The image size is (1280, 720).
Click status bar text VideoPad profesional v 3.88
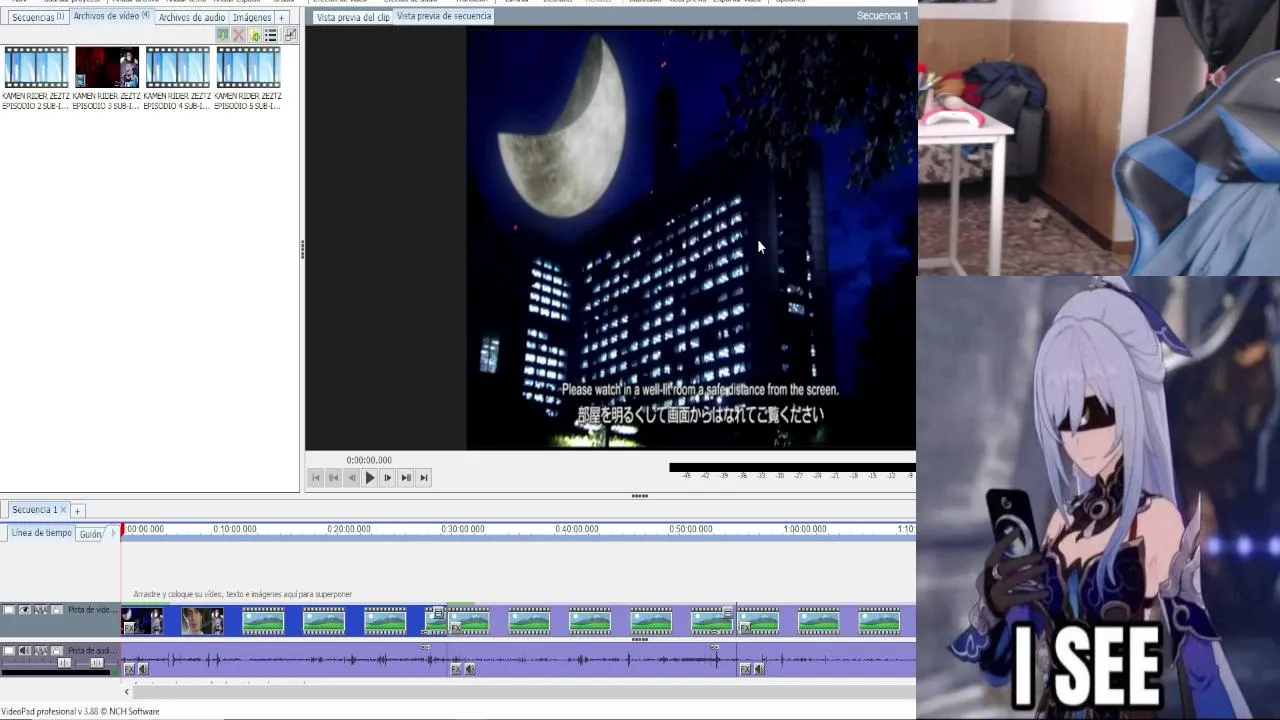click(x=80, y=712)
